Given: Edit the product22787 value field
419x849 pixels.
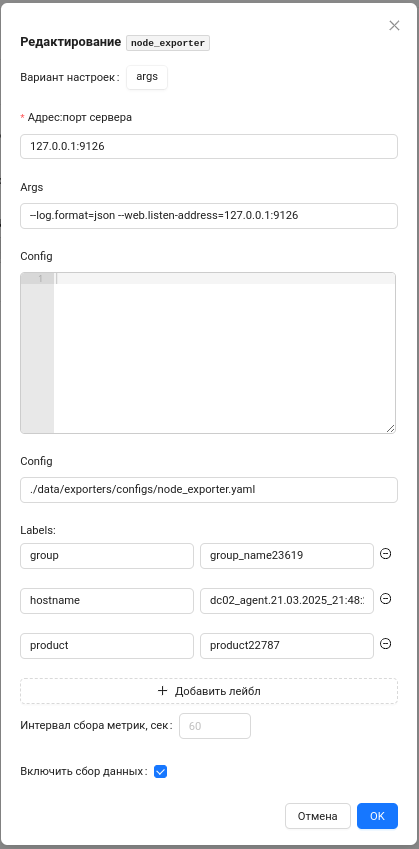Looking at the screenshot, I should tap(287, 645).
